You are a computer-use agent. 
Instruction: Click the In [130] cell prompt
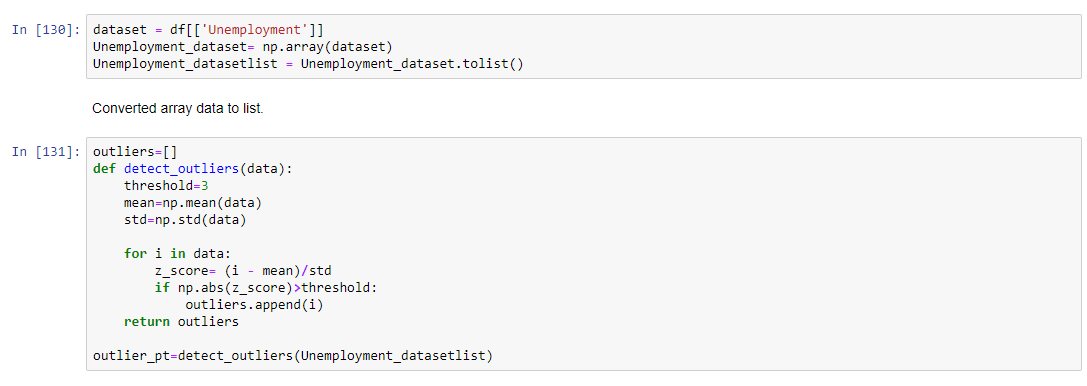pyautogui.click(x=46, y=30)
